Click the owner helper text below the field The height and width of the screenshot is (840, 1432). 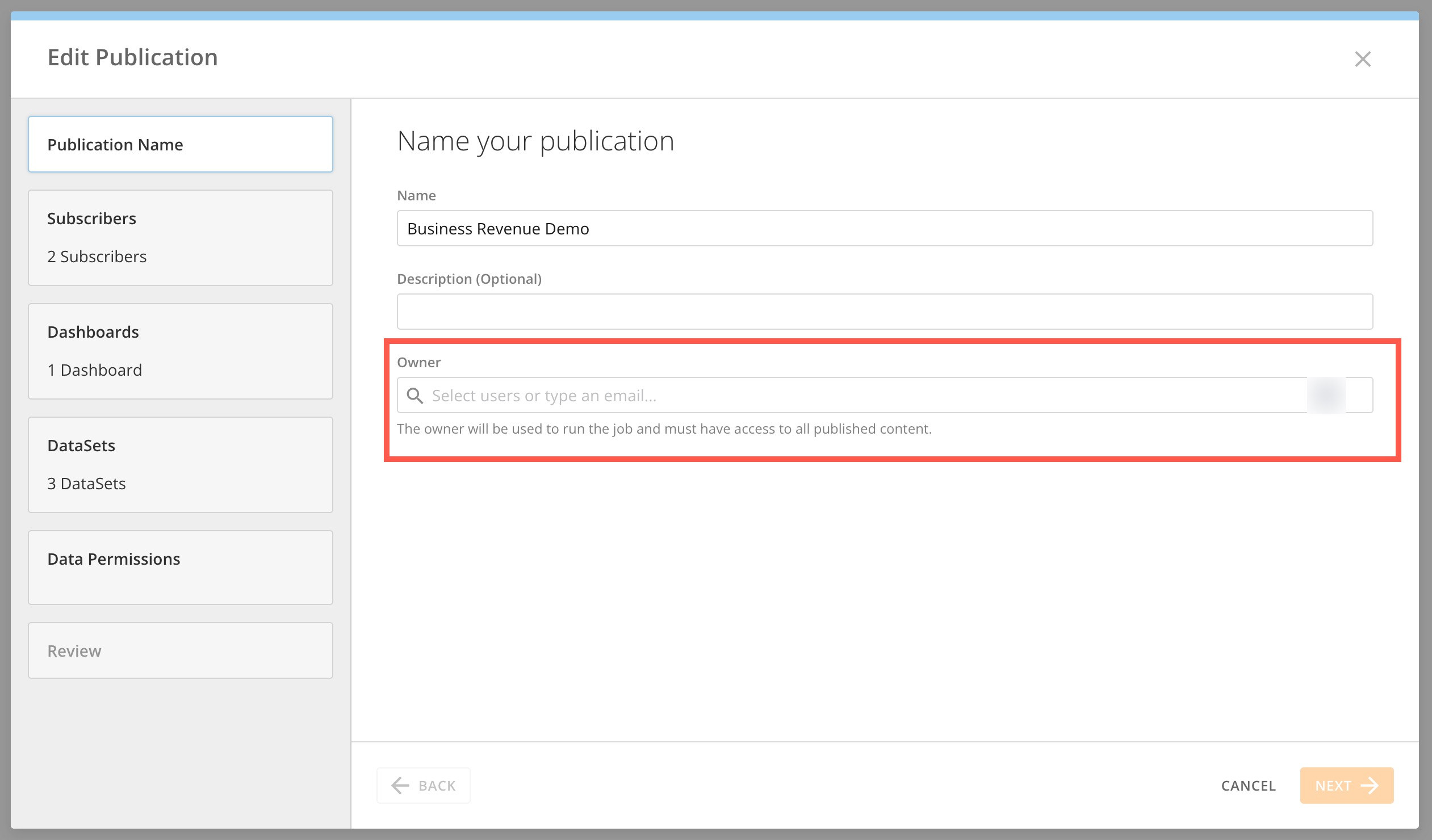(665, 429)
